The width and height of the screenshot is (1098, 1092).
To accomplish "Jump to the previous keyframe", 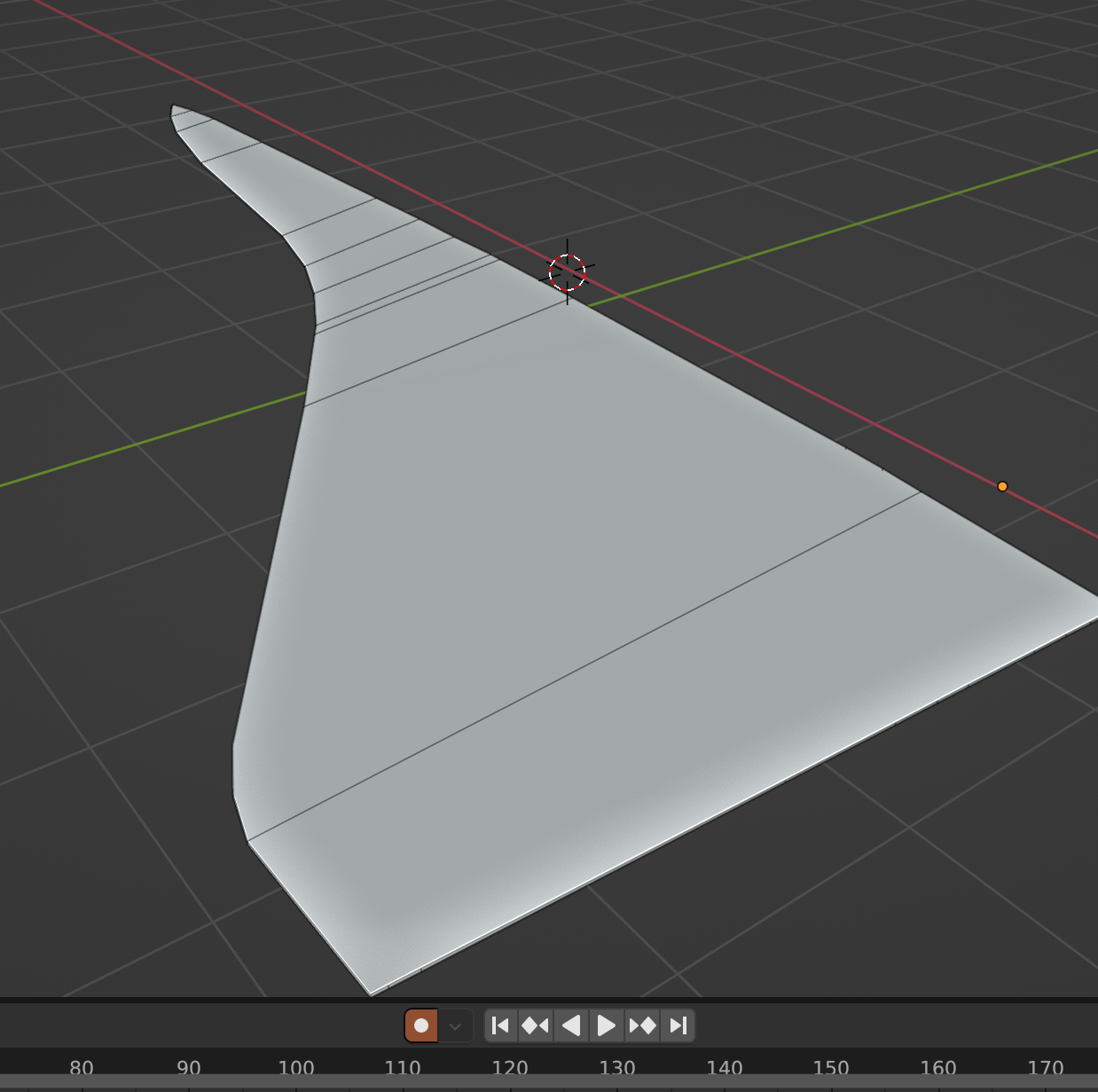I will [x=535, y=1025].
